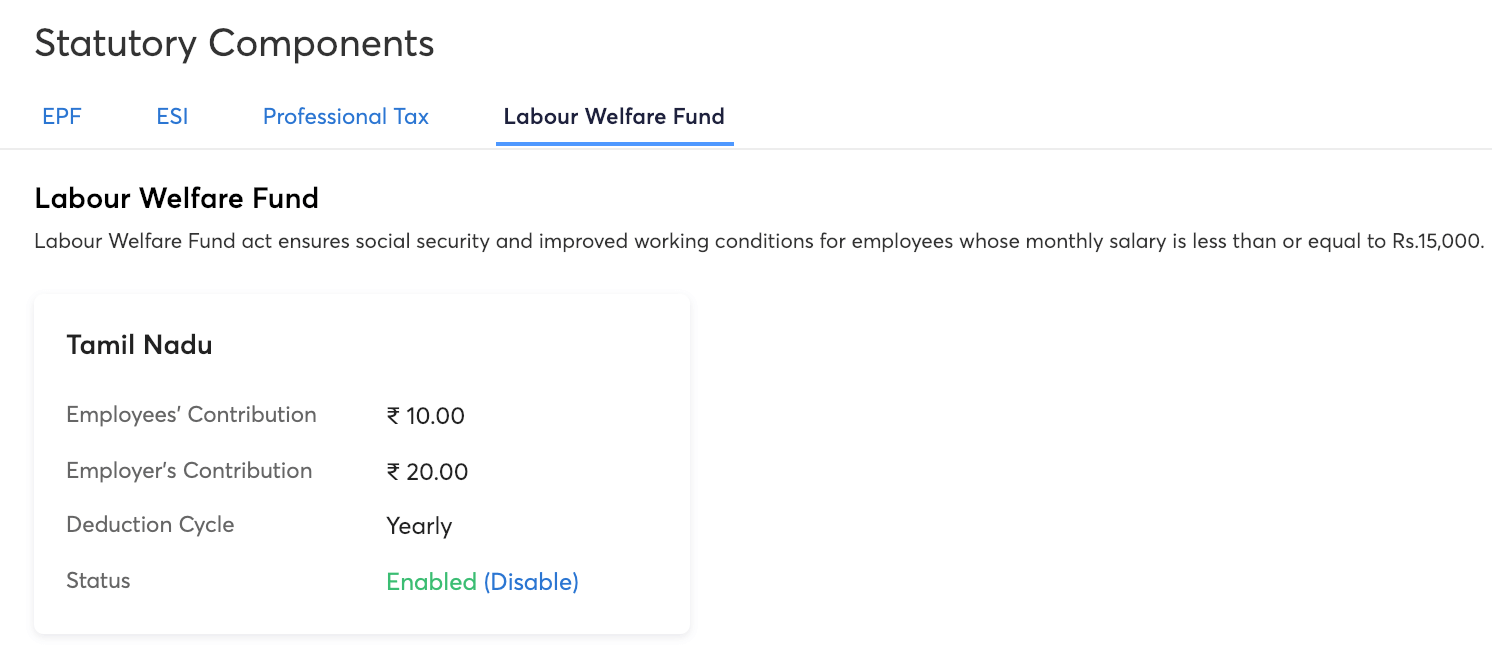
Task: Select the Yearly deduction cycle value
Action: (419, 526)
